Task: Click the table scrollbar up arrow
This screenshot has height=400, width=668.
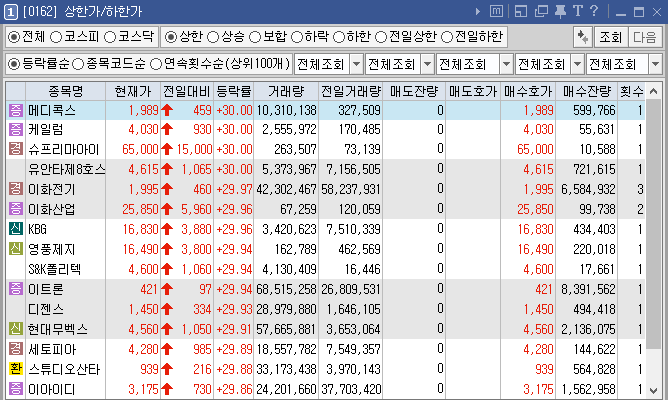Action: (x=654, y=91)
